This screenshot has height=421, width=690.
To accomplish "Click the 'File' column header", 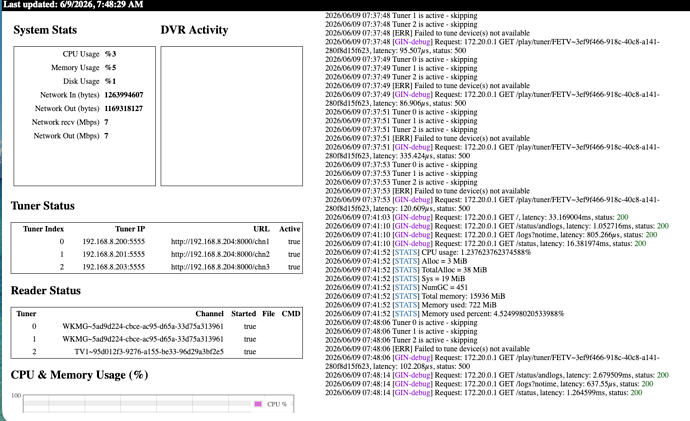I will tap(268, 314).
